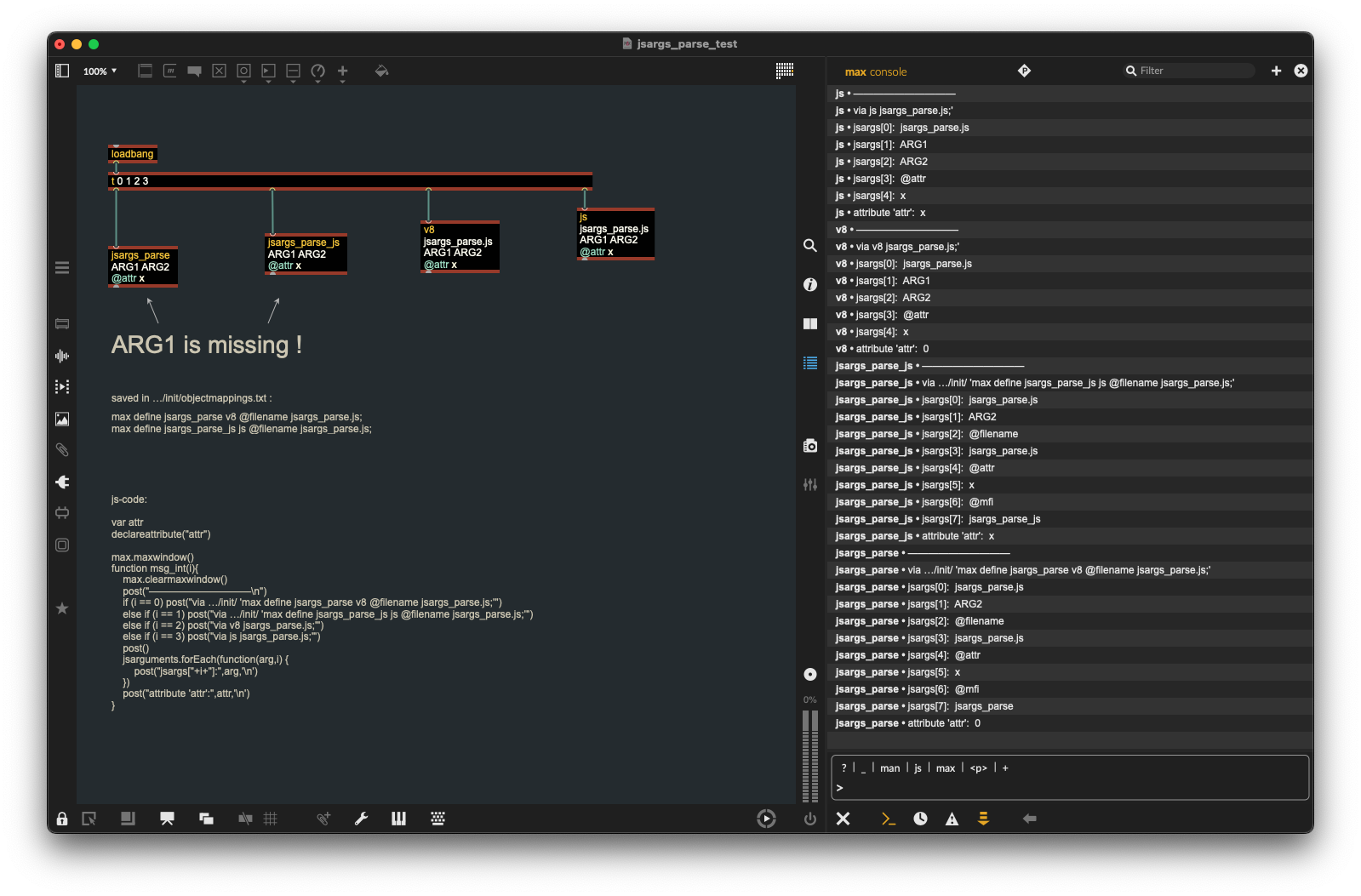The width and height of the screenshot is (1361, 896).
Task: Show console errors with warning triangle
Action: [x=952, y=819]
